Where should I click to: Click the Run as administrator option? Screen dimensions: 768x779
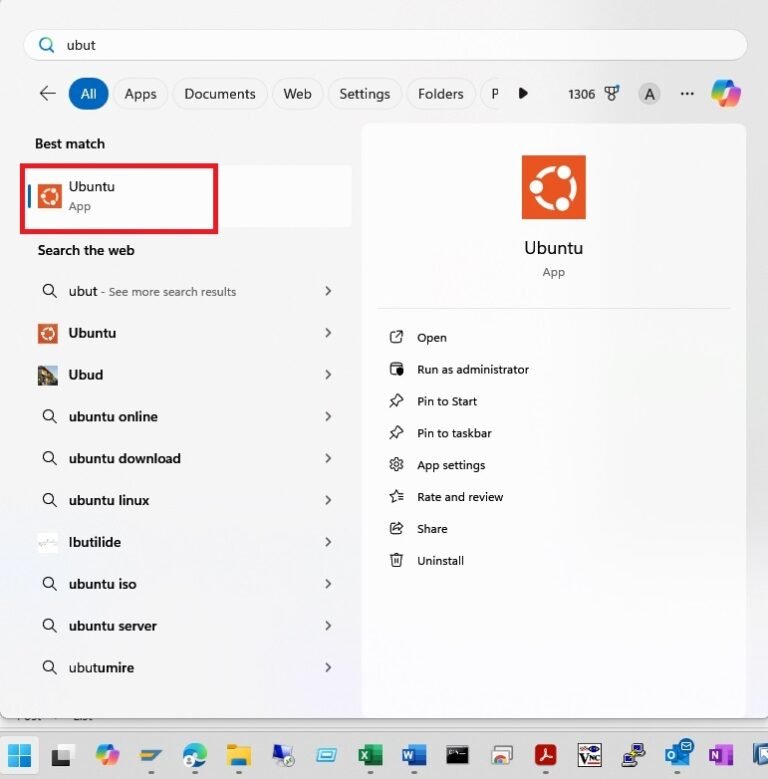point(472,369)
